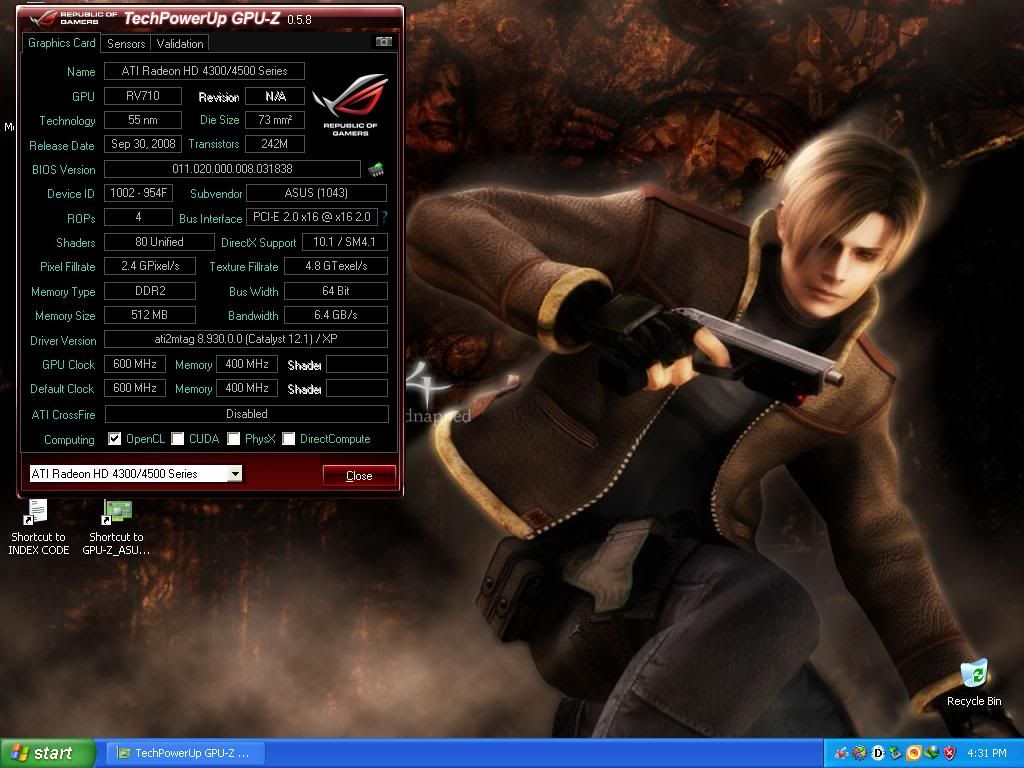Click TechPowerUp GPU-Z taskbar button
This screenshot has width=1024, height=768.
pyautogui.click(x=184, y=753)
